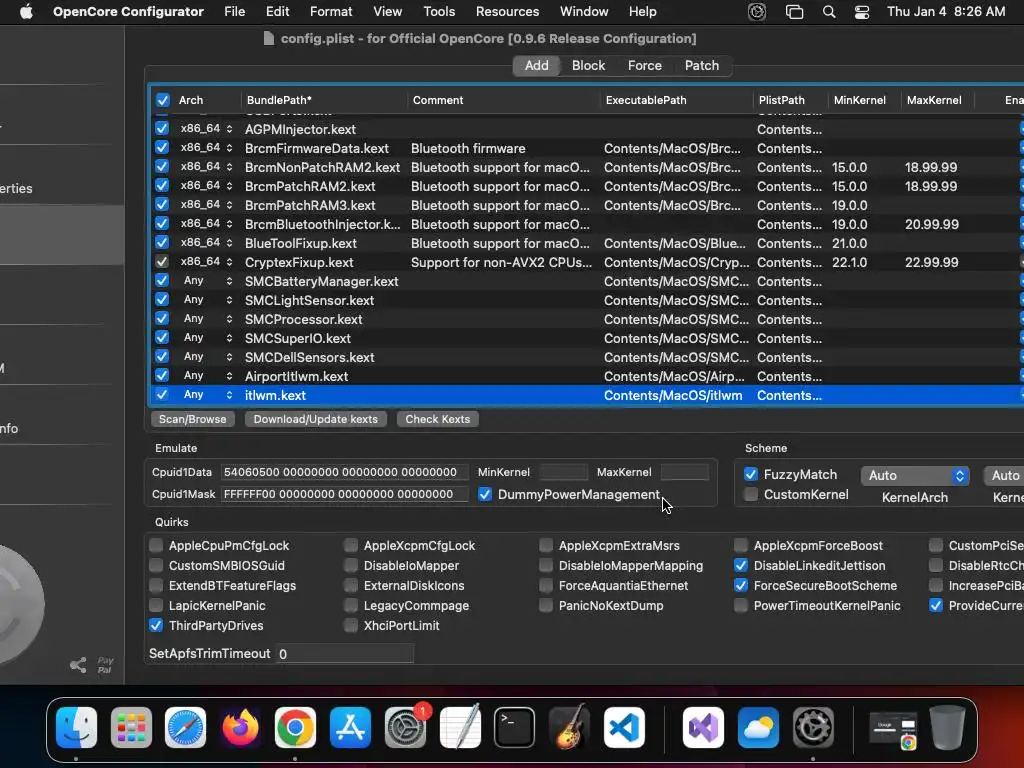Enable the AppleCpuPmCfgLock quirk
The image size is (1024, 768).
point(156,545)
